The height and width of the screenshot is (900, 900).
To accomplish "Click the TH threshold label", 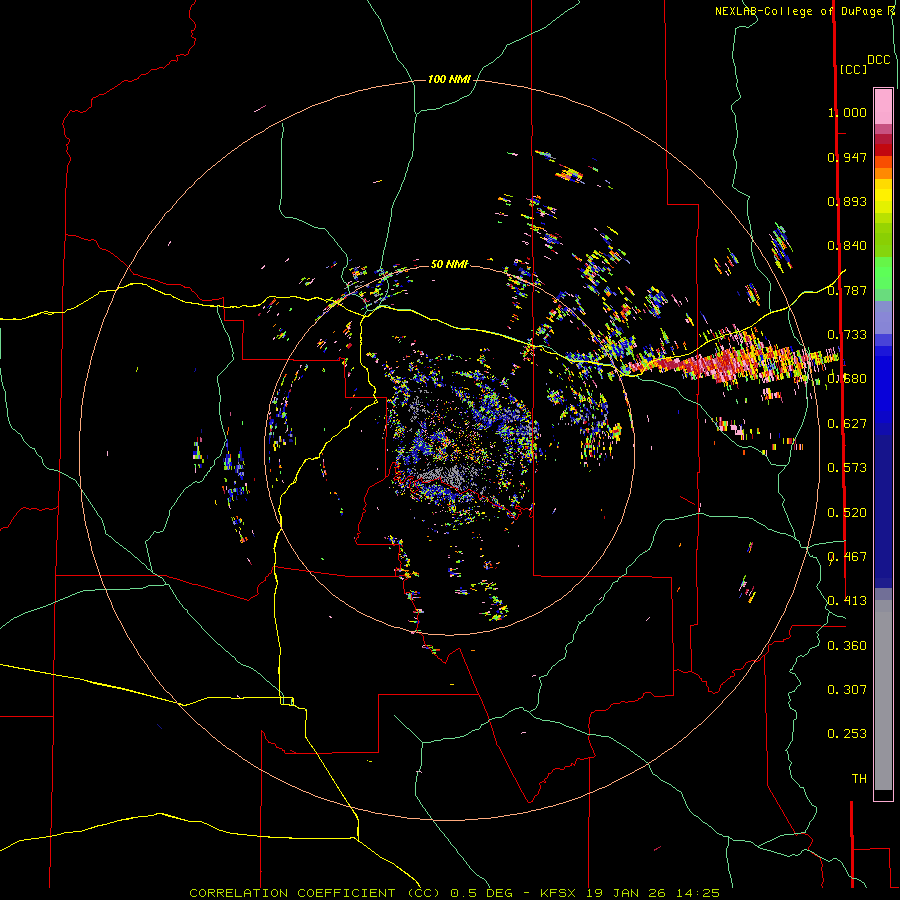I will pos(859,779).
